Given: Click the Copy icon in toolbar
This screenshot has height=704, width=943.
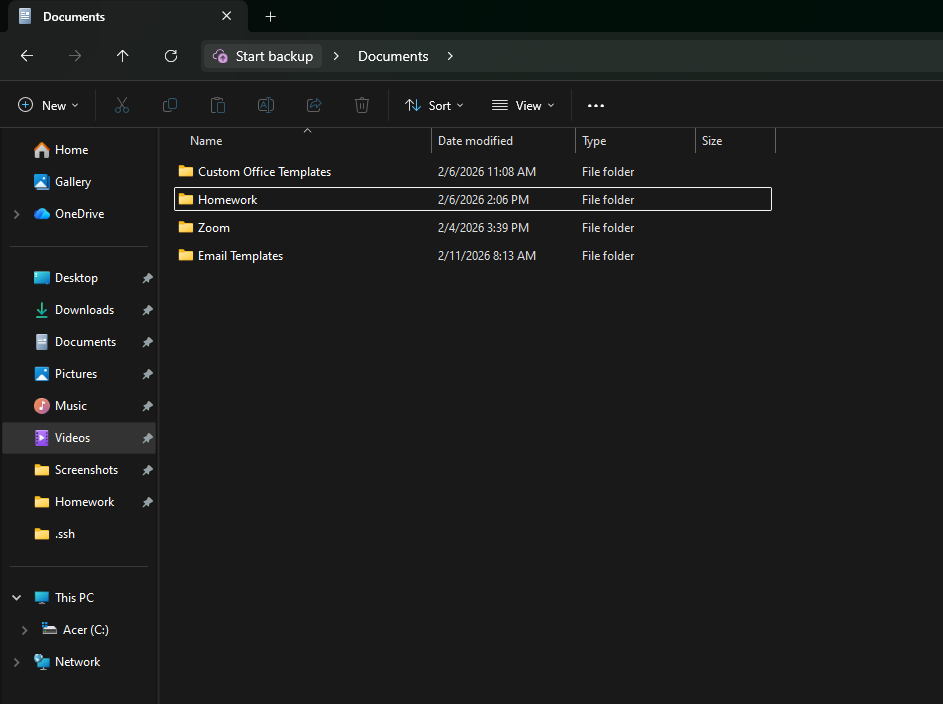Looking at the screenshot, I should coord(170,105).
